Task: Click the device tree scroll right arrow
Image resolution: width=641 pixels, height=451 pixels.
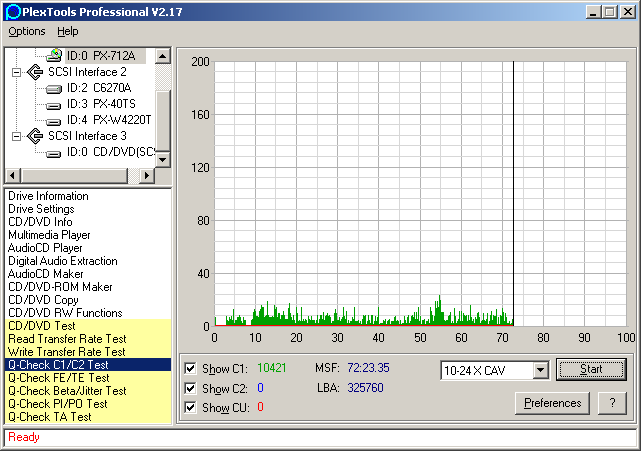Action: pyautogui.click(x=147, y=176)
